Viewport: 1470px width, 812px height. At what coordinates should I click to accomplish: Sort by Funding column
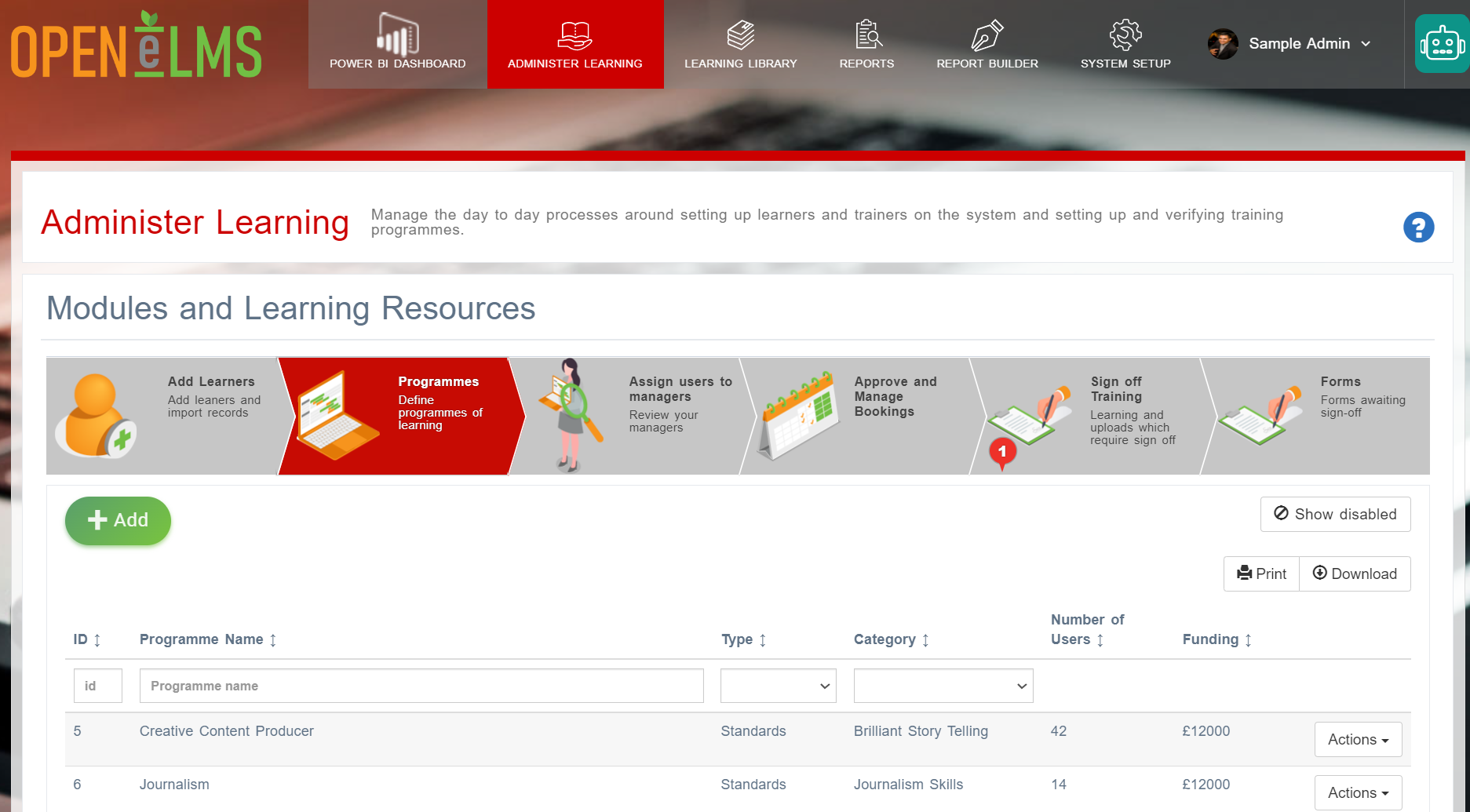point(1217,639)
